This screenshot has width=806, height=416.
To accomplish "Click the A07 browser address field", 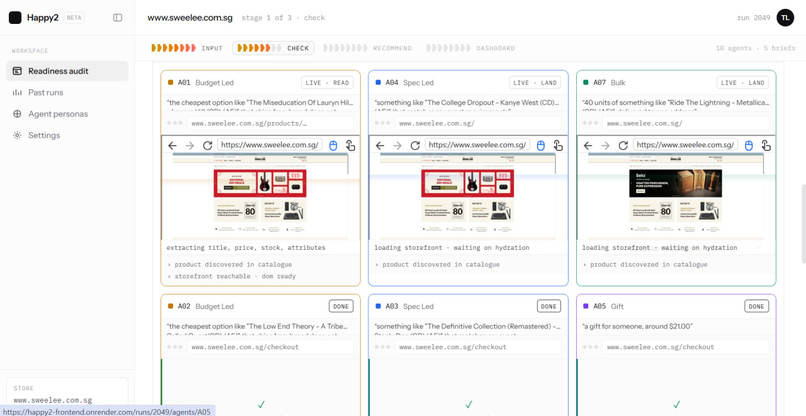I will pos(685,145).
